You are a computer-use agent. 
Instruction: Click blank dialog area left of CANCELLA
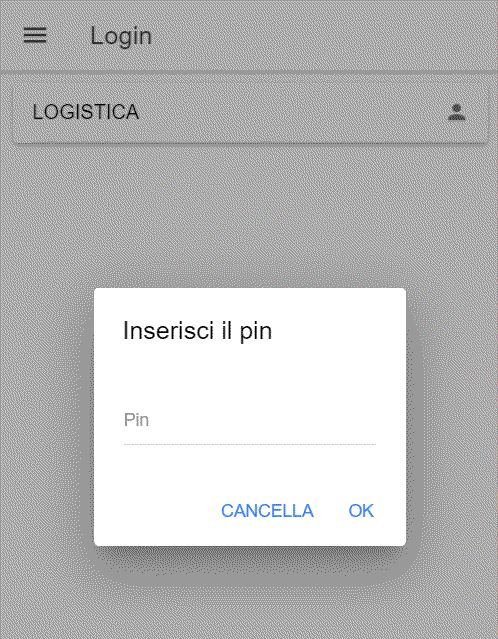(x=155, y=511)
